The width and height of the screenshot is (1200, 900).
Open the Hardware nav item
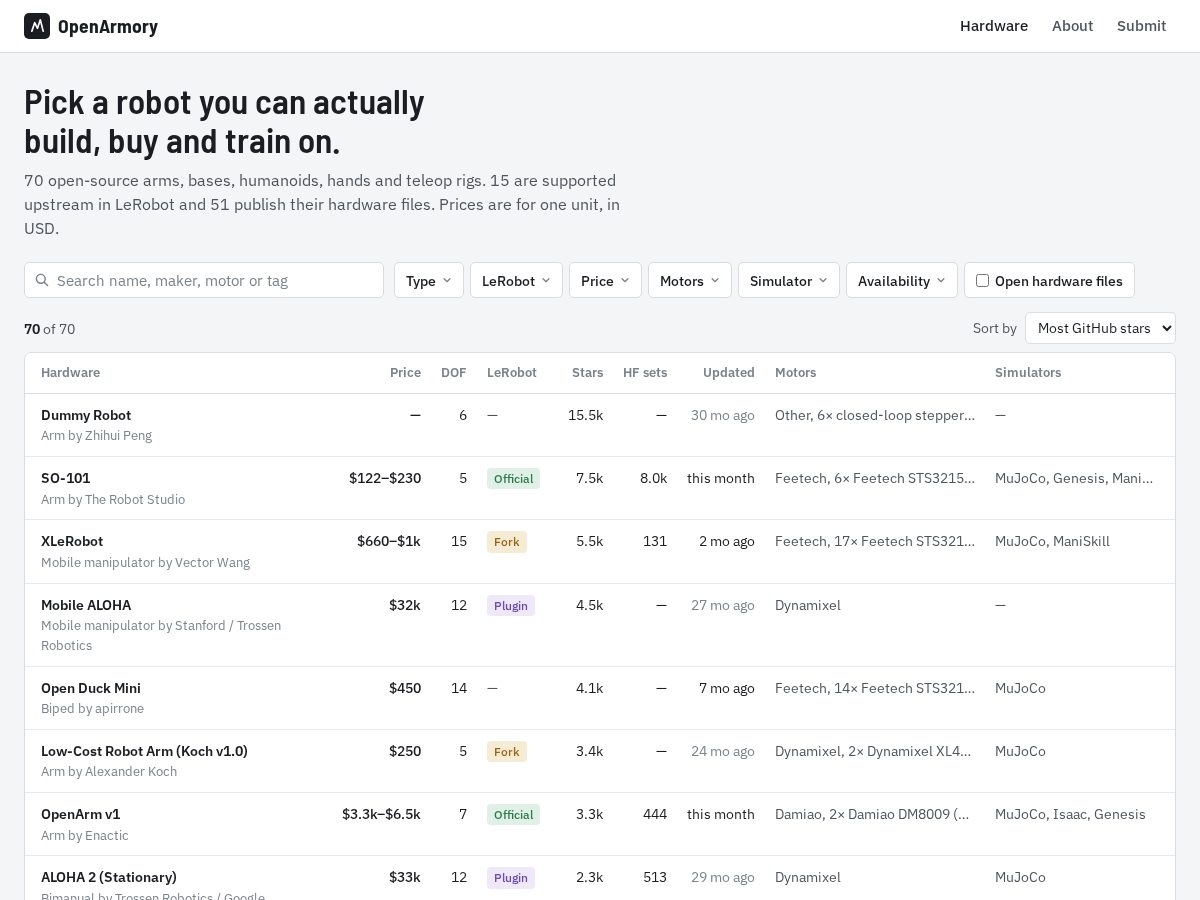point(994,26)
